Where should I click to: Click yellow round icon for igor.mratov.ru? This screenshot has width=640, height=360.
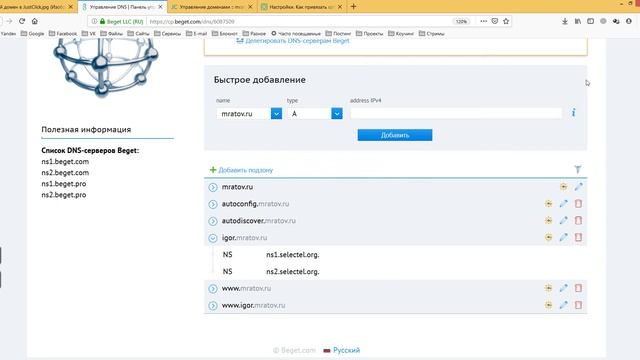click(549, 238)
